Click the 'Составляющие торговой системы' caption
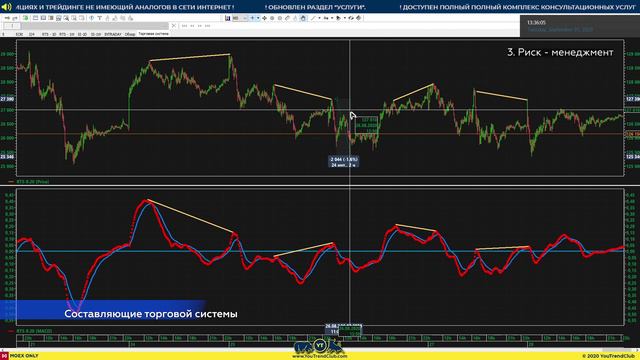640x360 pixels. tap(151, 314)
